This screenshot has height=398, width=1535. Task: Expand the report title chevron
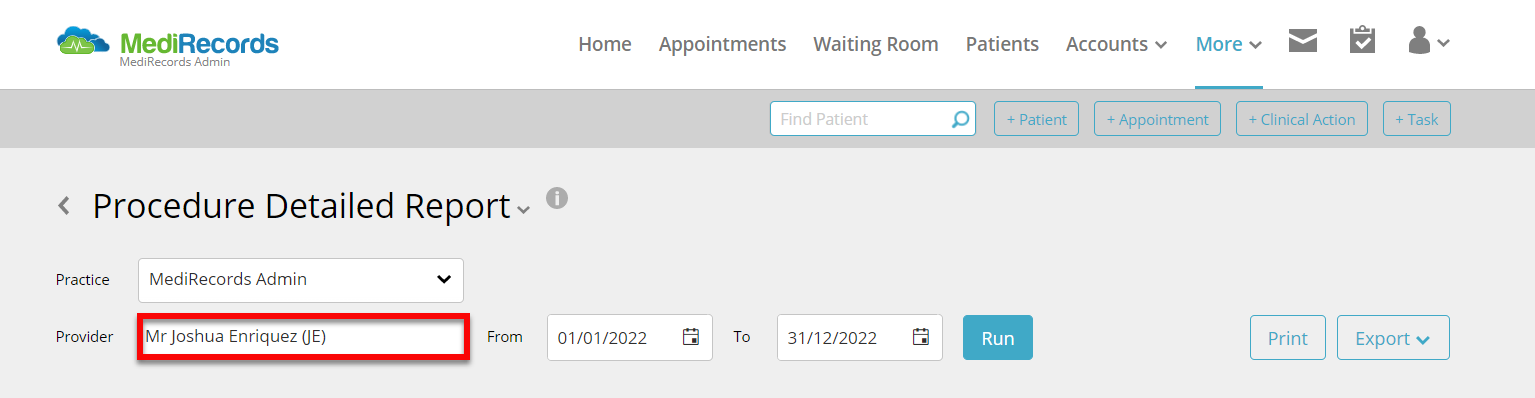point(523,210)
